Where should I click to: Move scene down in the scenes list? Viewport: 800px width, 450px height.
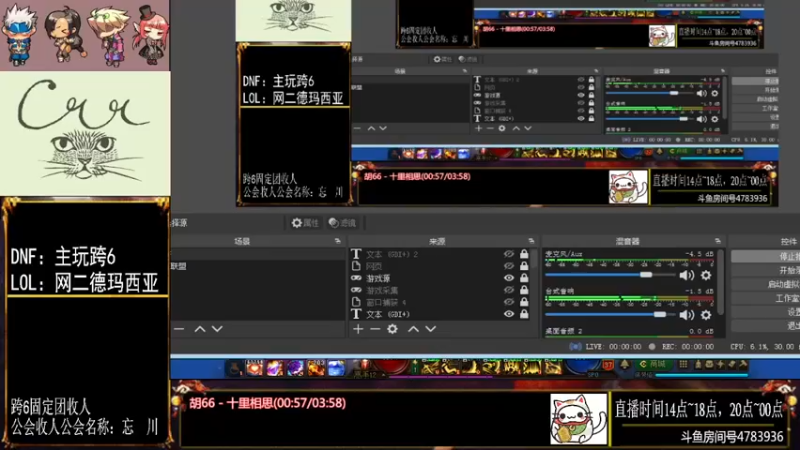point(217,329)
